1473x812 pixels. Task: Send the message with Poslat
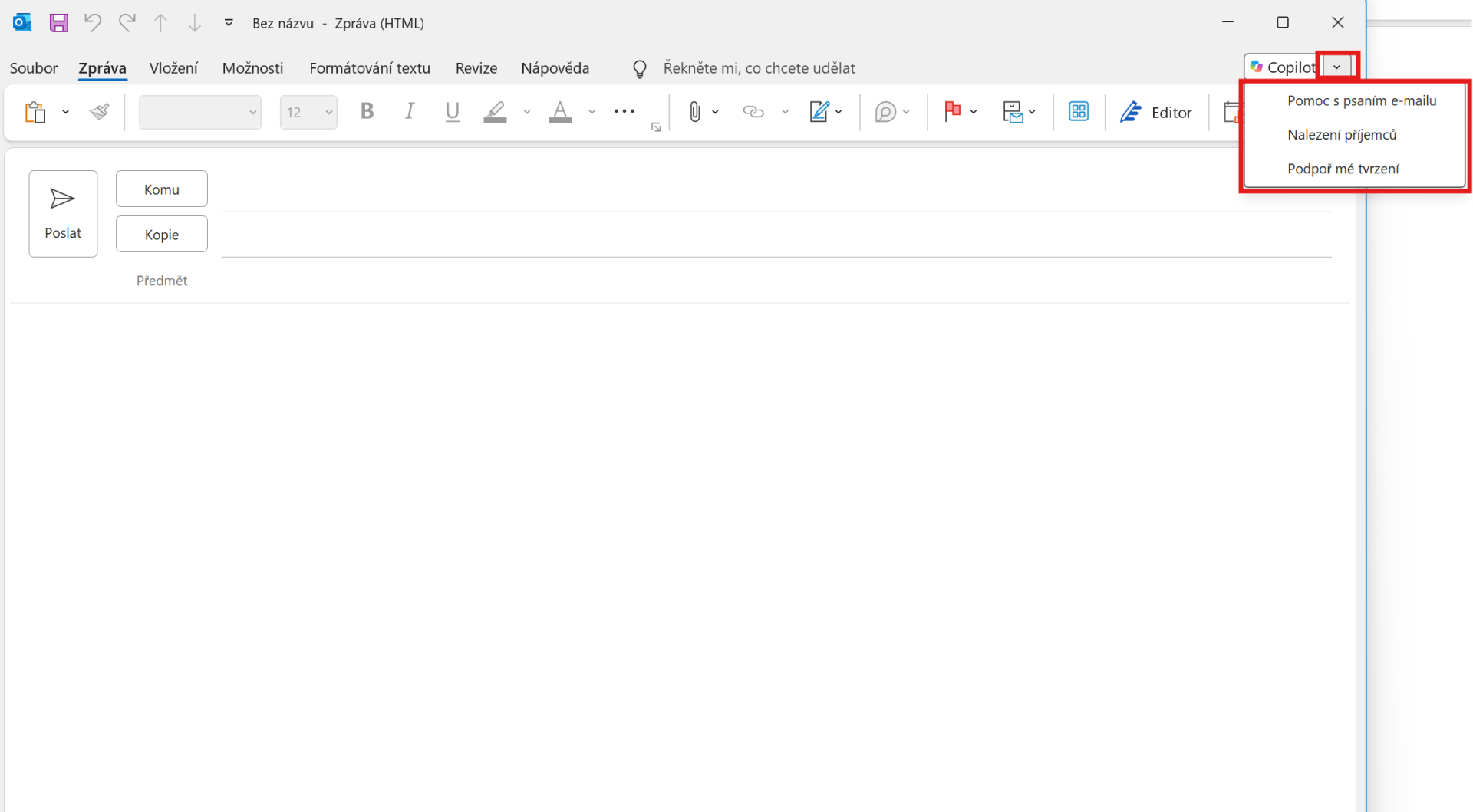[x=63, y=213]
